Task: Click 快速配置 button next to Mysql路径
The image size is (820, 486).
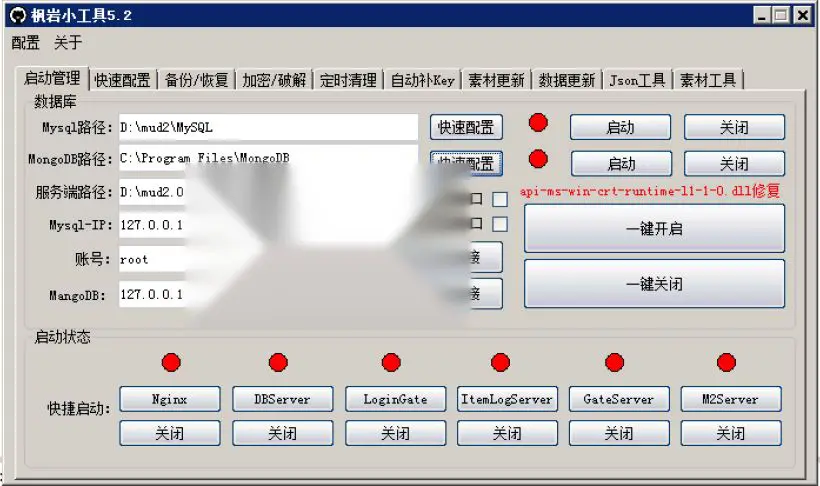Action: [x=466, y=127]
